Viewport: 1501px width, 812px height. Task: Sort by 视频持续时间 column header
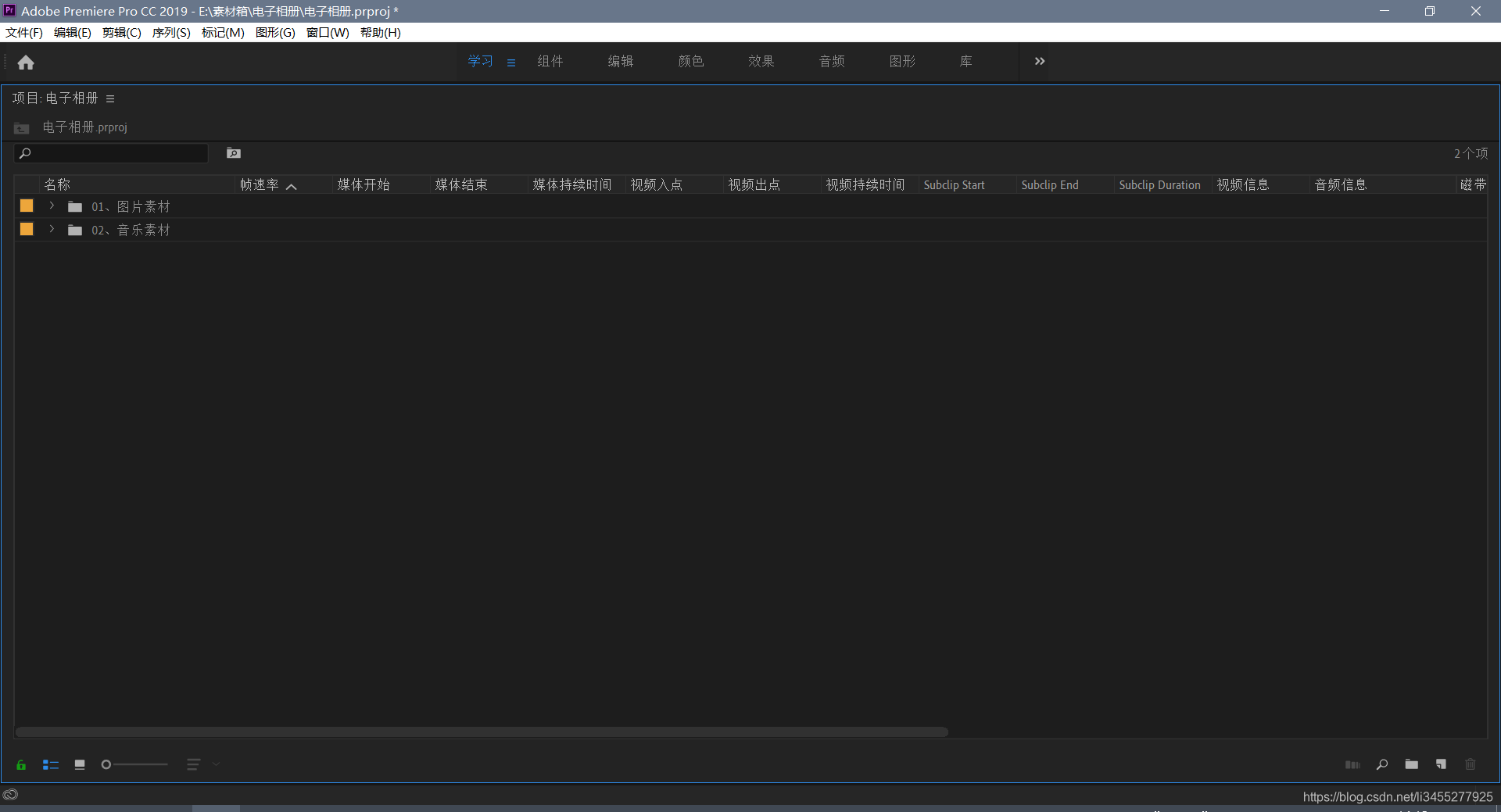click(x=865, y=184)
